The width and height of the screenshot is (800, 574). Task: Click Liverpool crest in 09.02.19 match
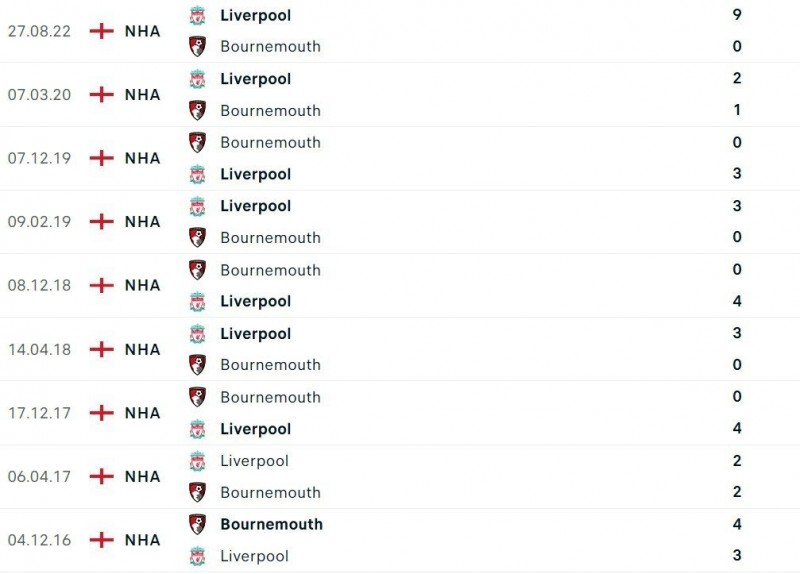point(197,206)
